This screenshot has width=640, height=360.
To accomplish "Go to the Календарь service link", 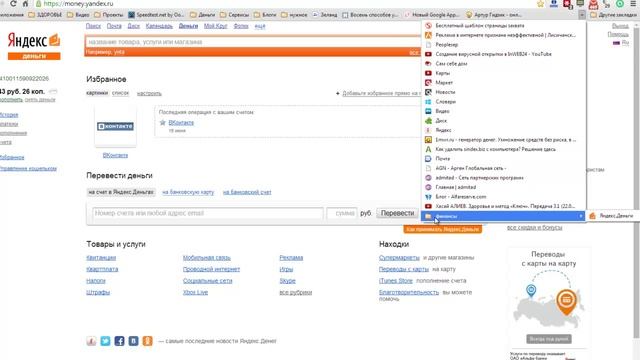I will (x=159, y=26).
